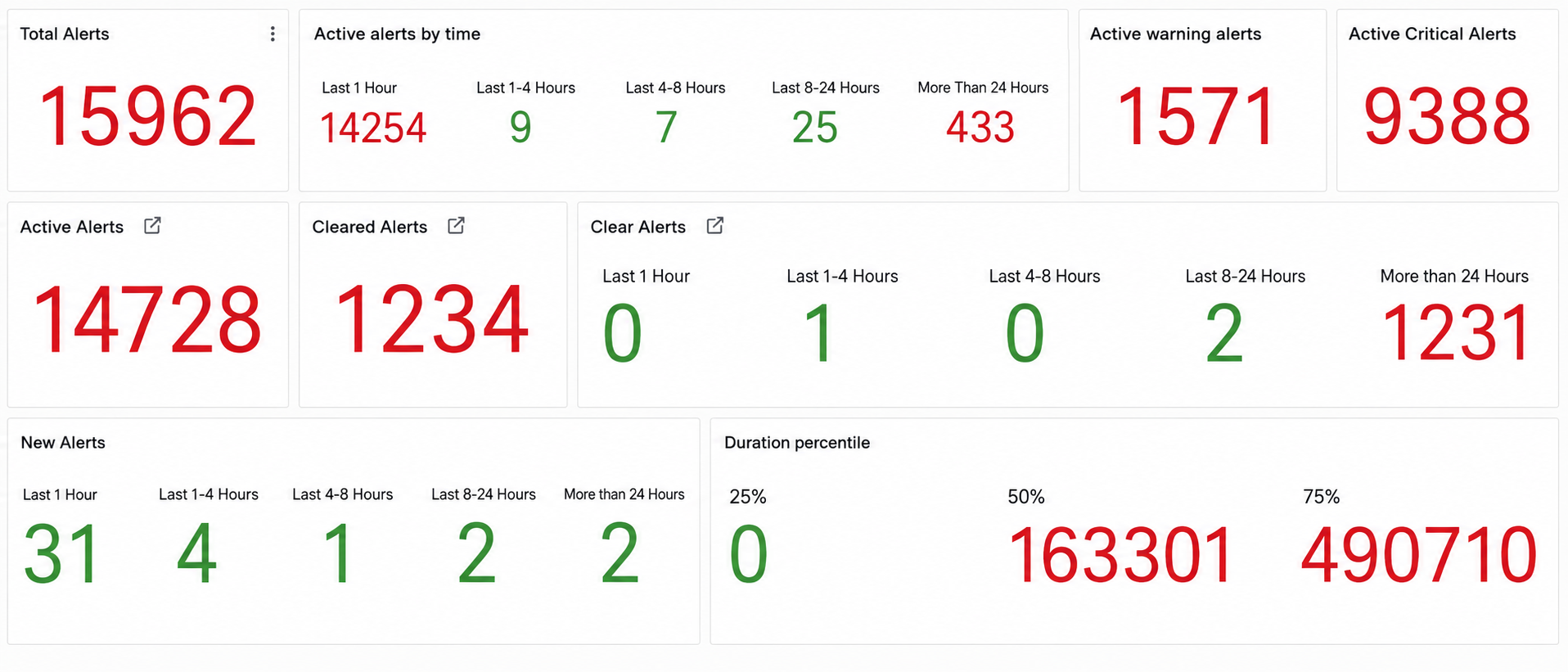
Task: Click the Total Alerts panel title
Action: 65,34
